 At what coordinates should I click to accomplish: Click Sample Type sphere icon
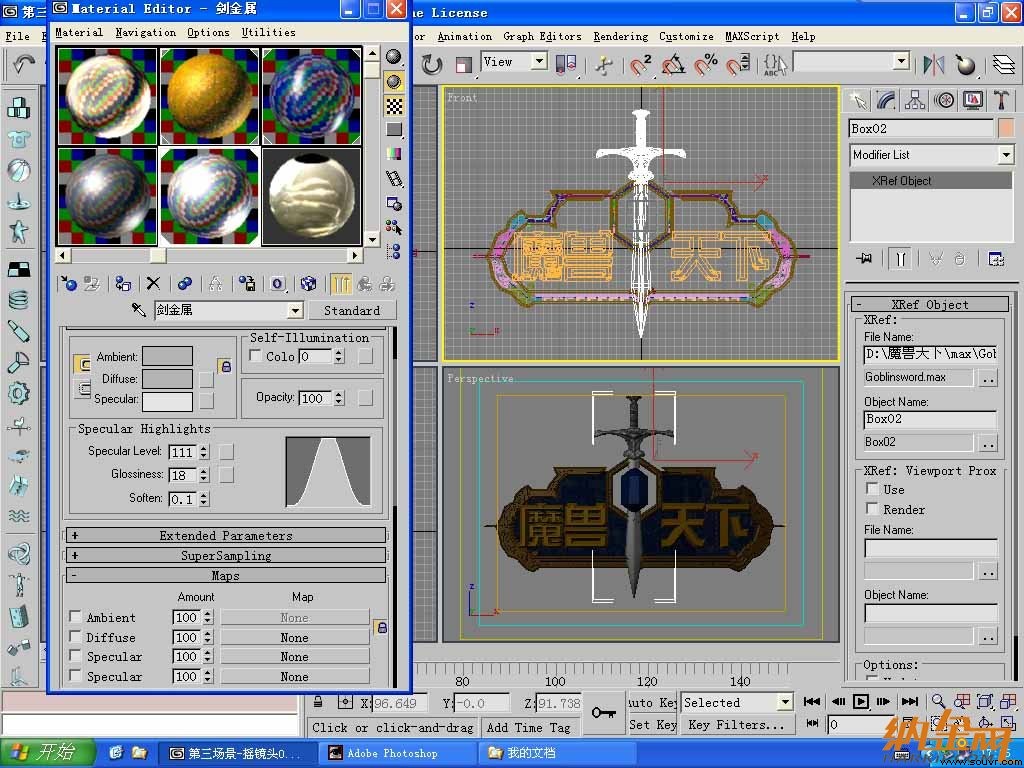click(x=394, y=57)
